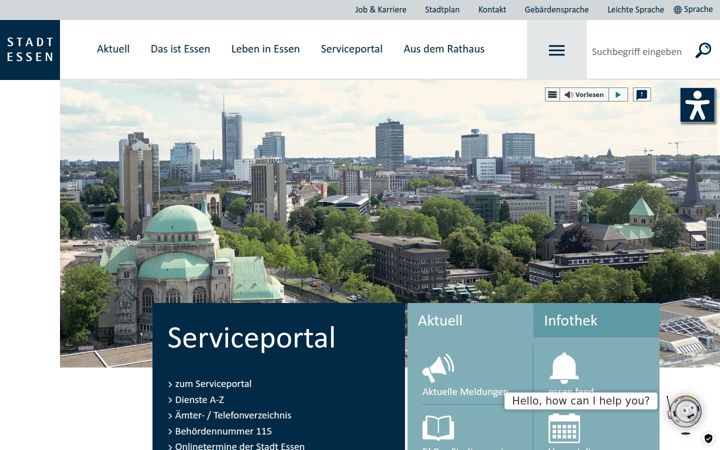Click the megaphone Aktuelle Meldungen icon
The height and width of the screenshot is (450, 720).
438,368
